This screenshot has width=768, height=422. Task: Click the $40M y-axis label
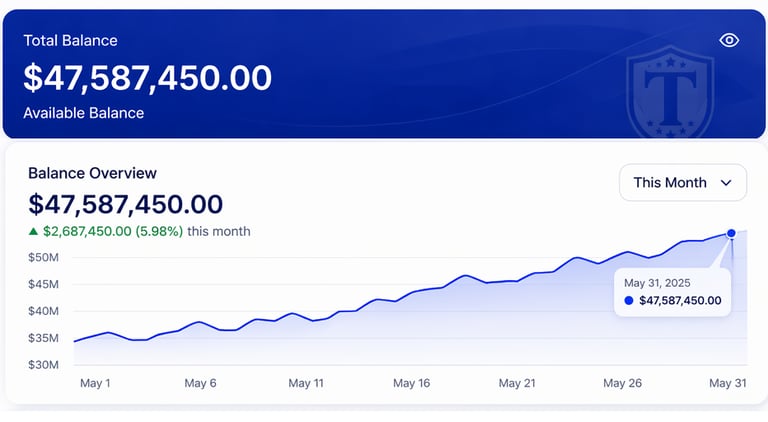[x=44, y=311]
